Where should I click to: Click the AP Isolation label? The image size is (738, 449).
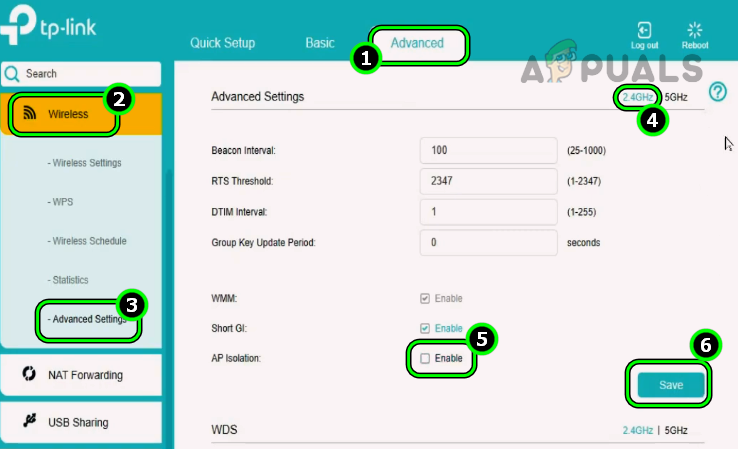[236, 358]
